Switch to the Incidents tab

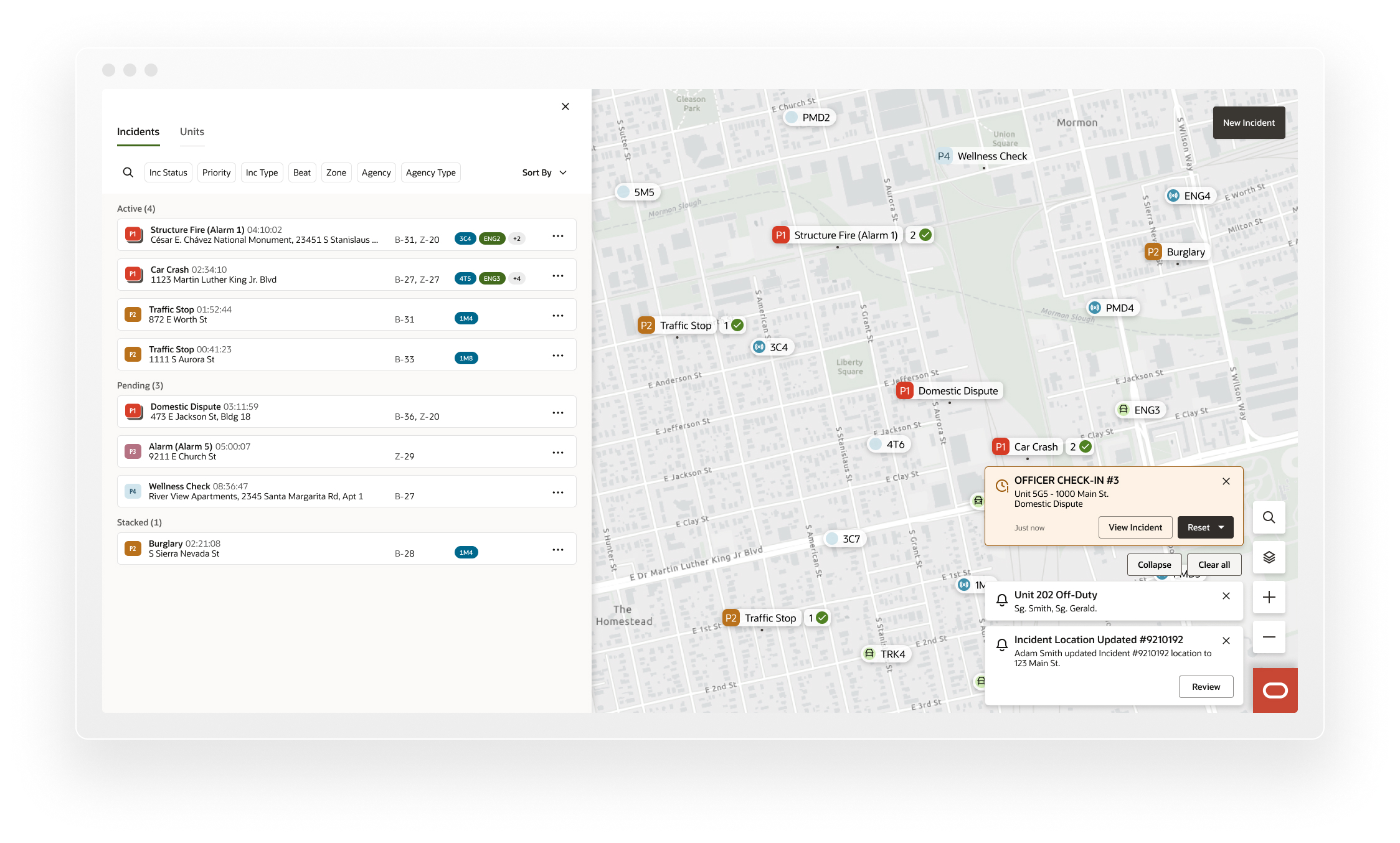coord(138,132)
